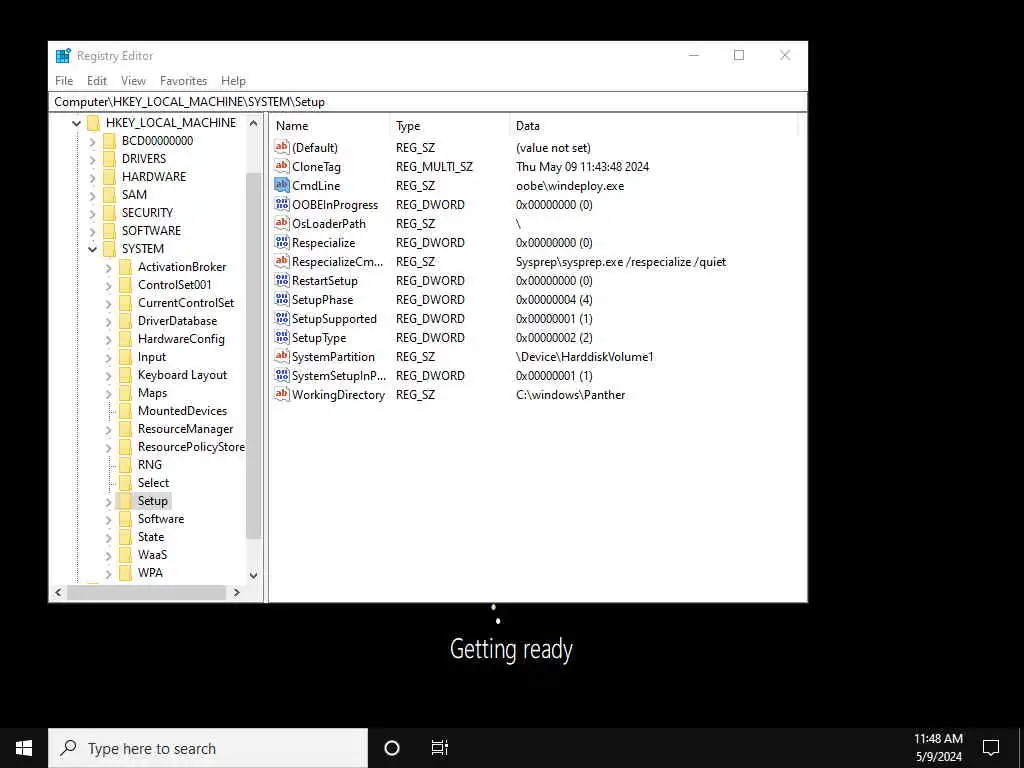This screenshot has height=768, width=1024.
Task: Open Task View on the taskbar
Action: pyautogui.click(x=440, y=748)
